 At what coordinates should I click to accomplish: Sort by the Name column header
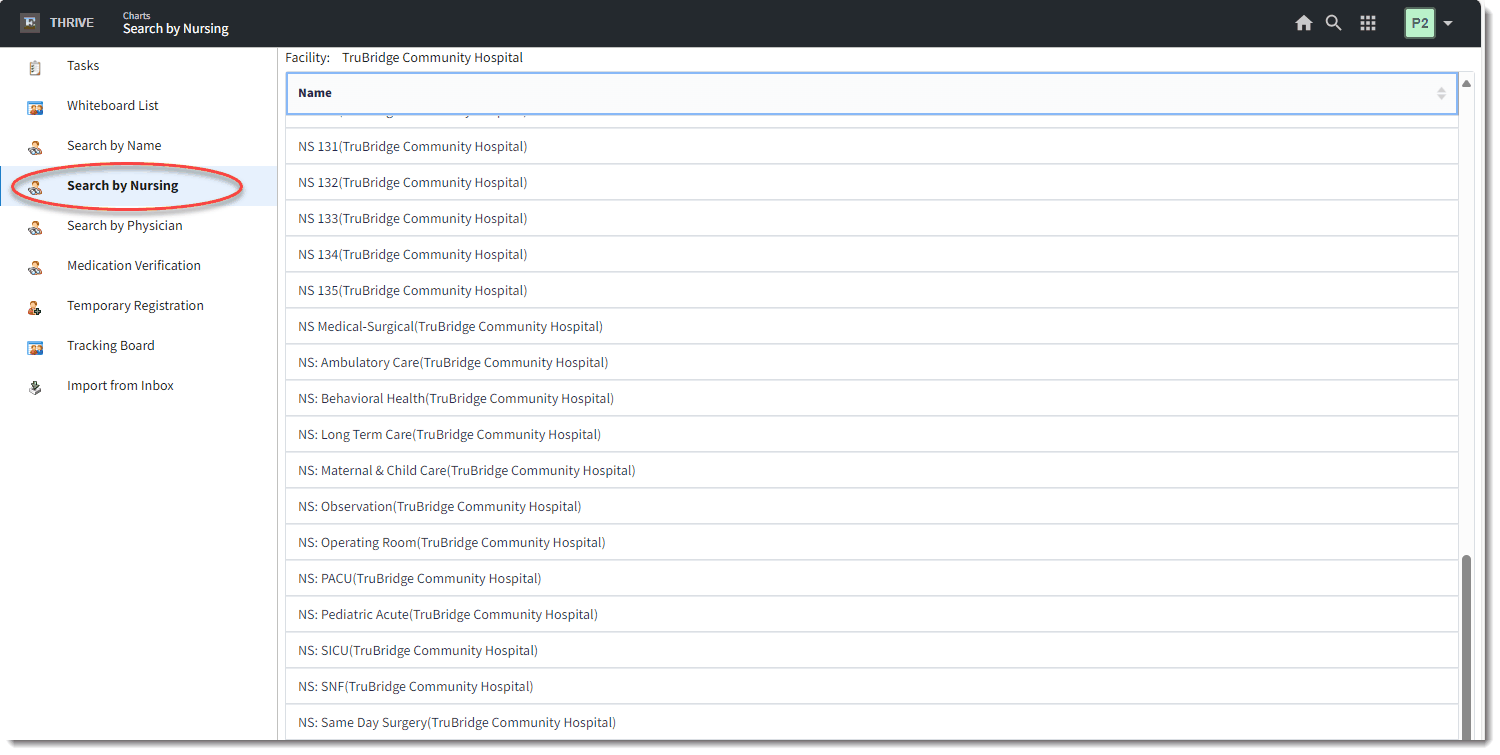click(872, 93)
